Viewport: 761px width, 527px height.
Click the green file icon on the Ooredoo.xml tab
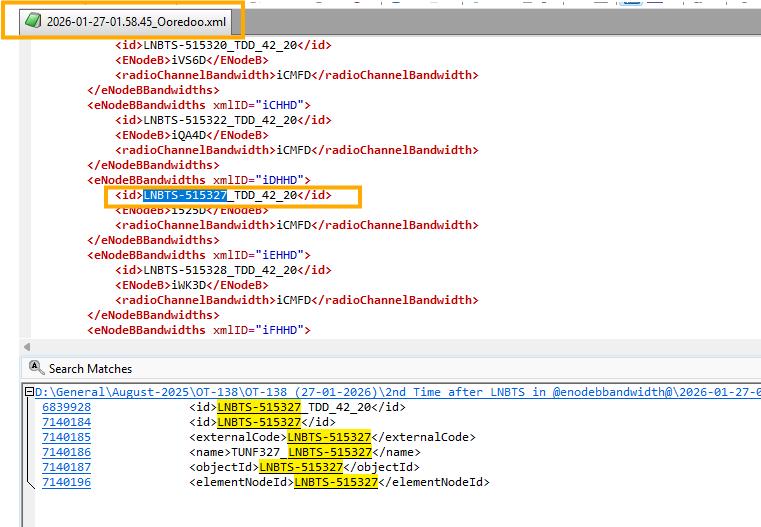[x=33, y=21]
